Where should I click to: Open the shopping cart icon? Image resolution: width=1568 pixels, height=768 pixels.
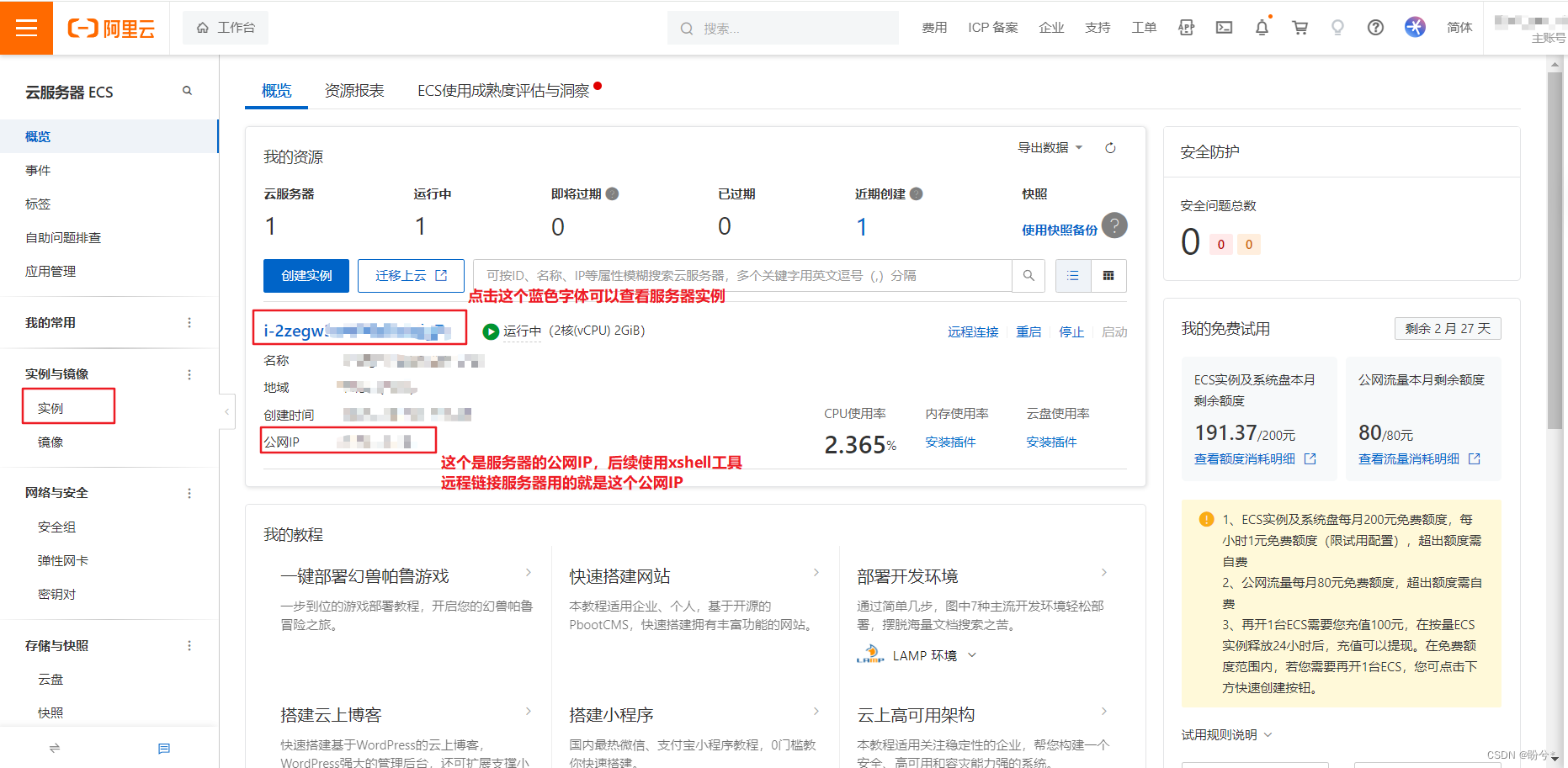pyautogui.click(x=1300, y=28)
